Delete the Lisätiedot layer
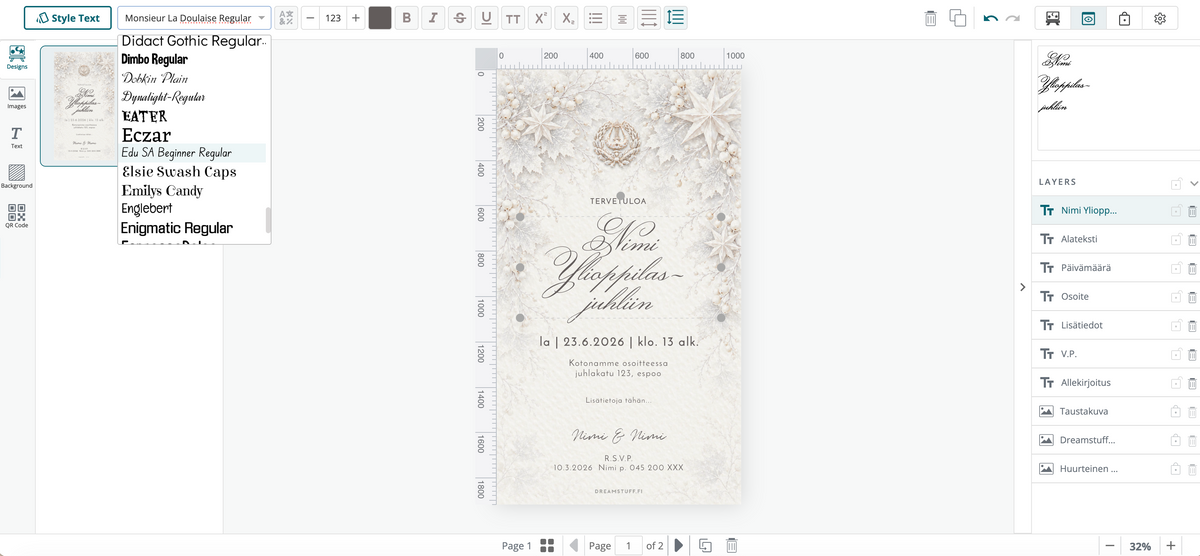Screen dimensions: 1200x556 click(1192, 326)
